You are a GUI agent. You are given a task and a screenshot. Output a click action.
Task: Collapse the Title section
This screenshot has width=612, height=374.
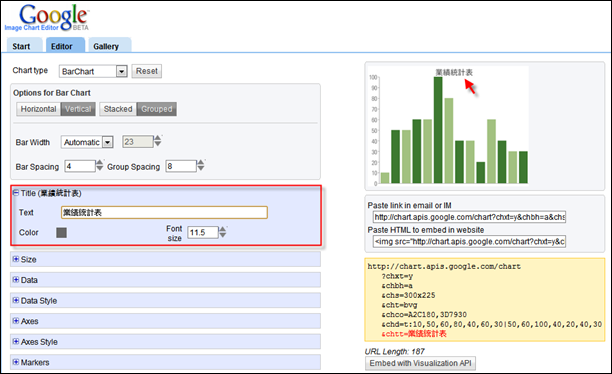coord(16,192)
